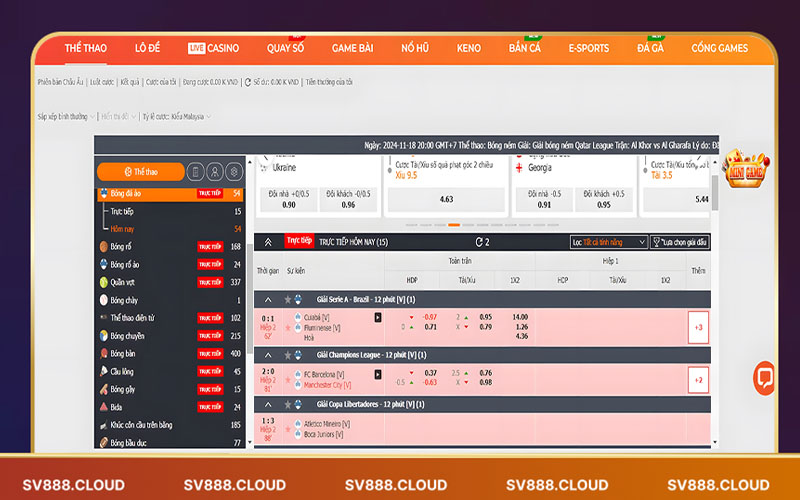The height and width of the screenshot is (500, 800).
Task: Click the main content right scrollbar
Action: click(715, 193)
